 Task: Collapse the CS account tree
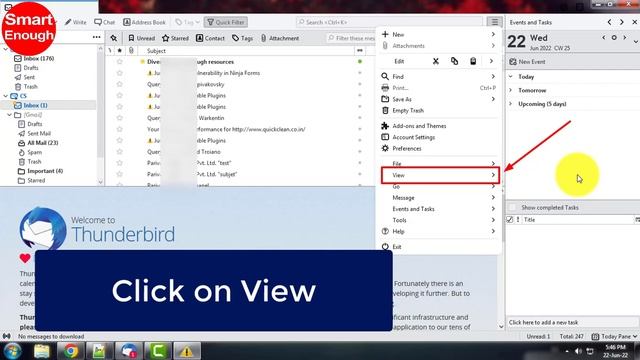5,96
